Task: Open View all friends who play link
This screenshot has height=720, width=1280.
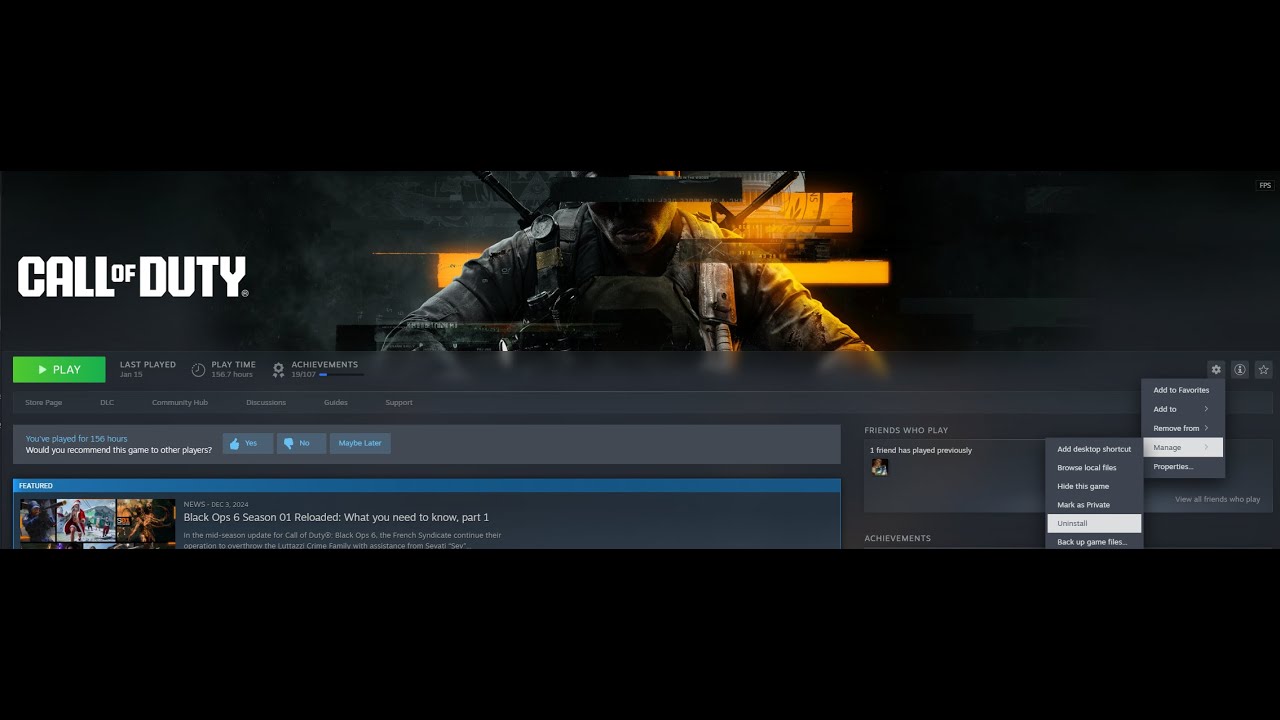Action: pyautogui.click(x=1217, y=499)
